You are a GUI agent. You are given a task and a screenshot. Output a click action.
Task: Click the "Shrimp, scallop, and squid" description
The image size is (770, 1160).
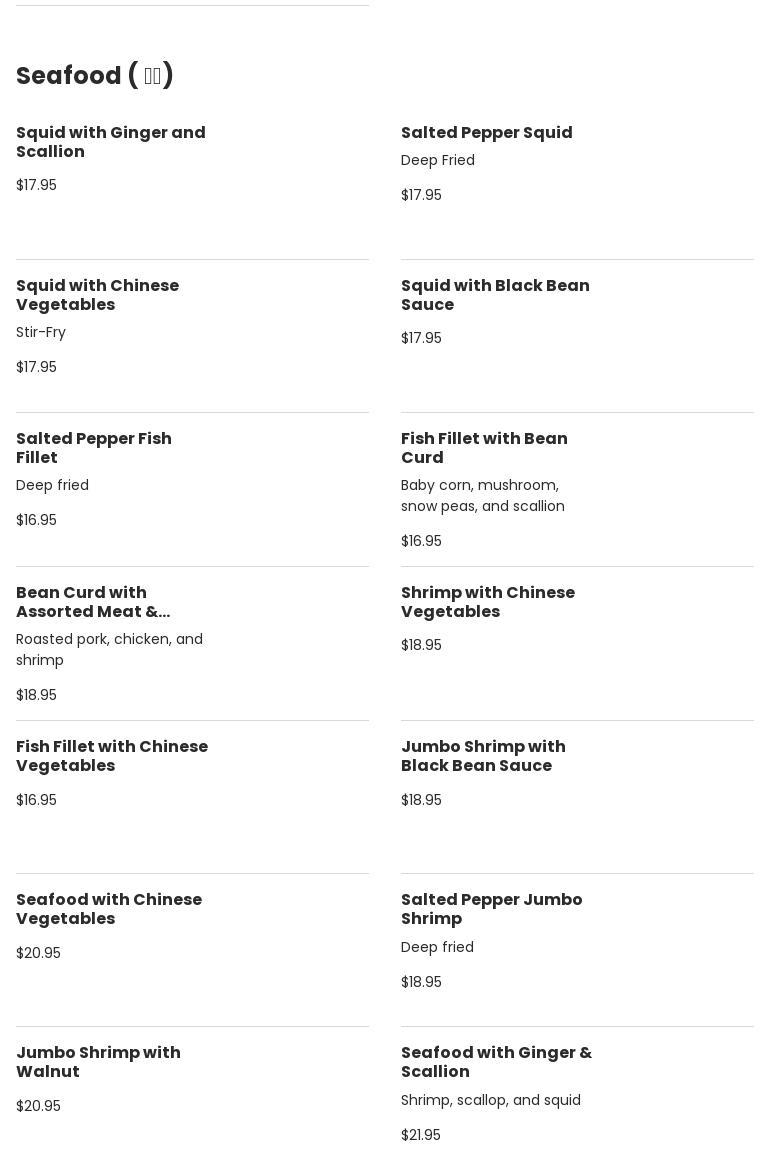(x=490, y=1100)
